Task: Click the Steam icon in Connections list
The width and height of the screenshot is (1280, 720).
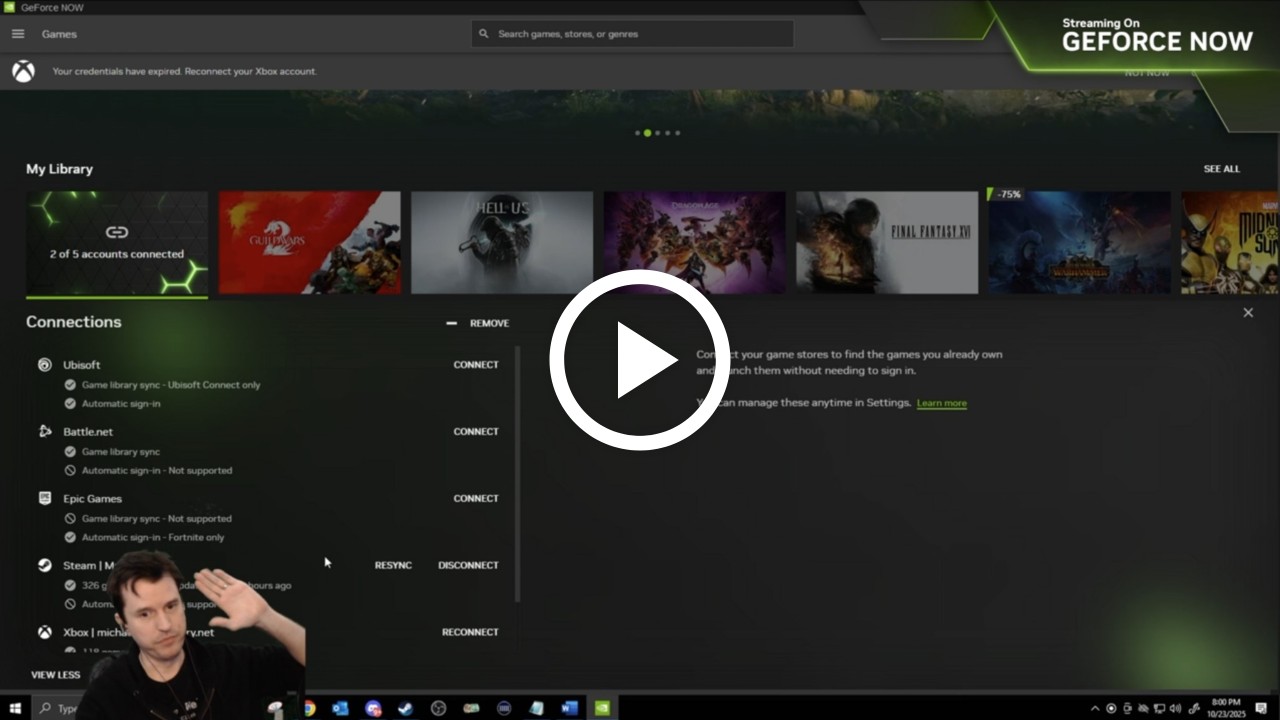Action: coord(45,565)
